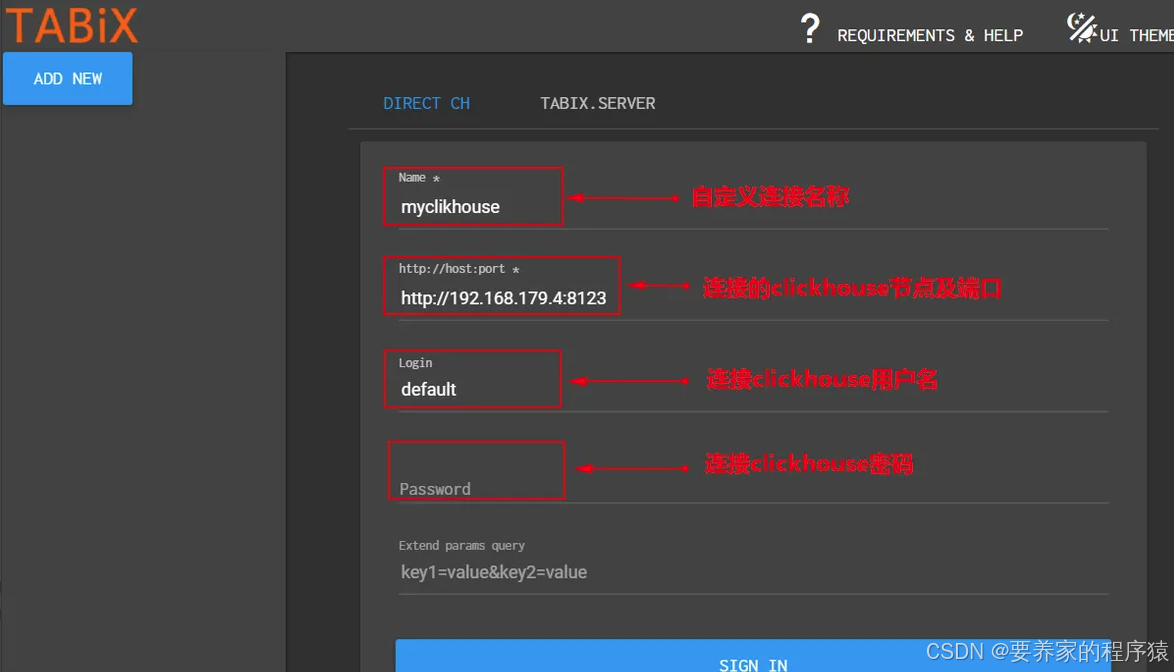This screenshot has width=1174, height=672.
Task: Open REQUIREMENTS & HELP link
Action: [x=930, y=35]
